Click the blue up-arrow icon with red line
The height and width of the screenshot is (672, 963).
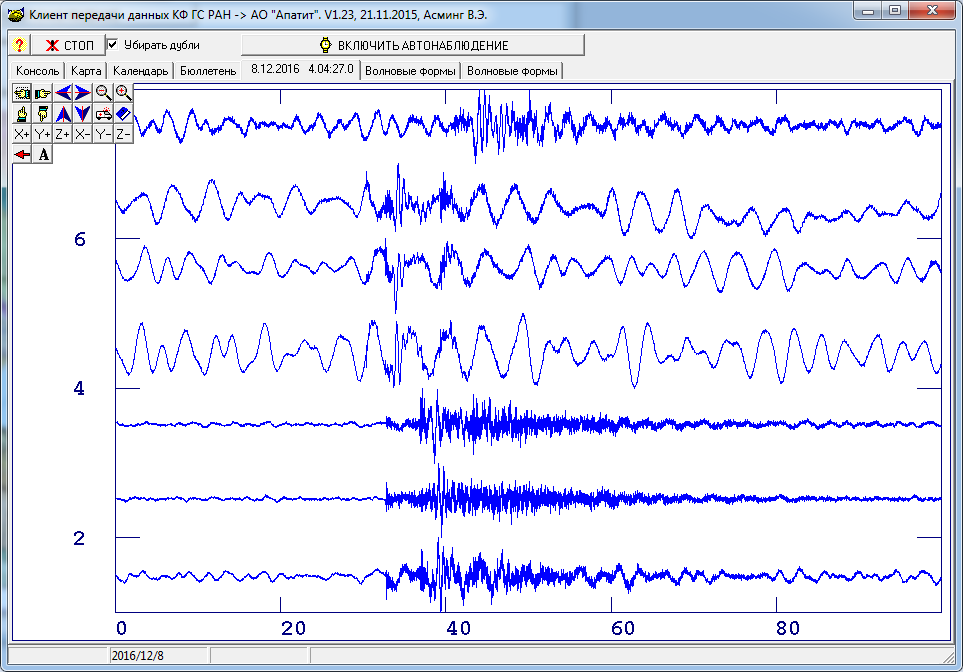point(62,114)
